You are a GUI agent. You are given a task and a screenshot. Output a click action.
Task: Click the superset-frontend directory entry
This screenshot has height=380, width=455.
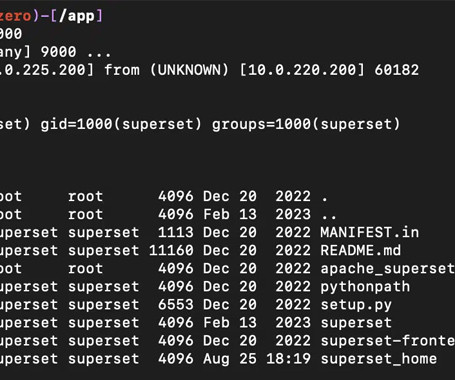(x=387, y=341)
